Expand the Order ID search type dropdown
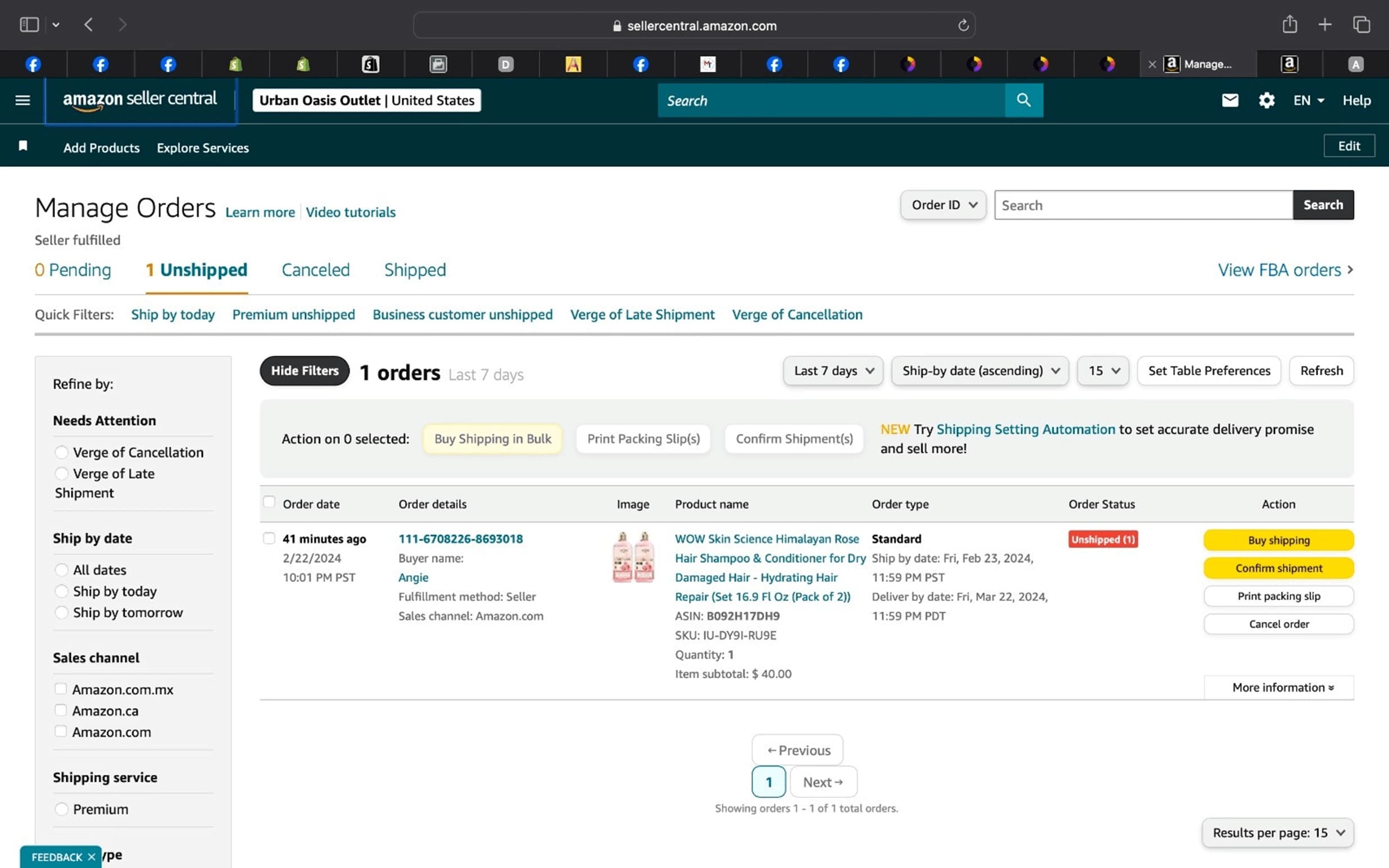Viewport: 1389px width, 868px height. pyautogui.click(x=943, y=205)
